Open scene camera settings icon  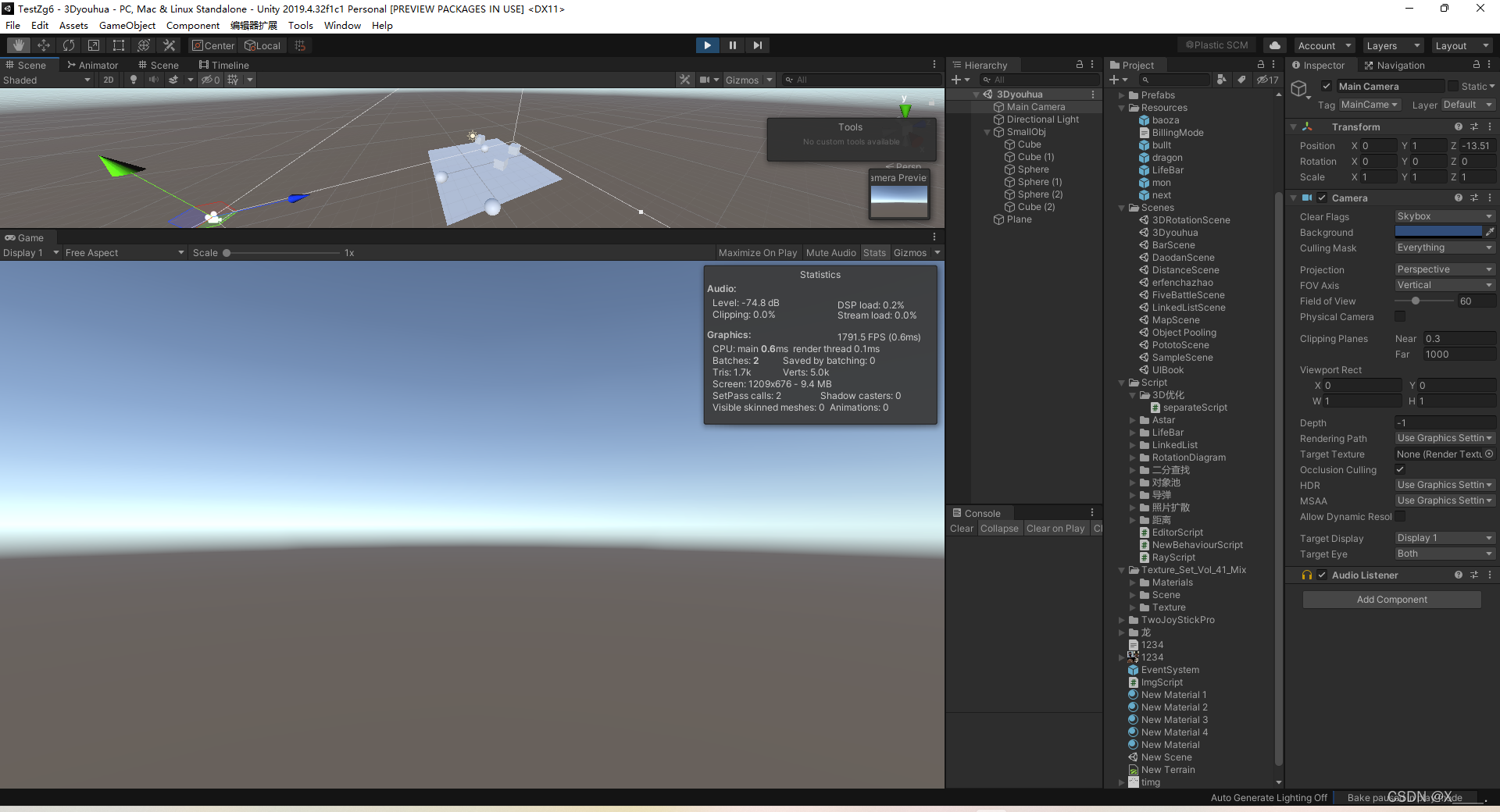coord(705,80)
